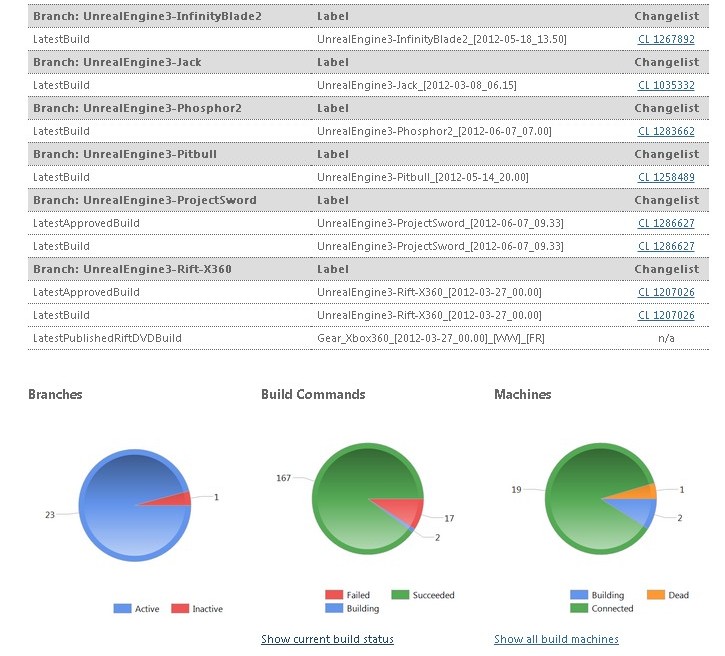Click the Machines chart title
Screen dimensions: 725x656
click(522, 394)
